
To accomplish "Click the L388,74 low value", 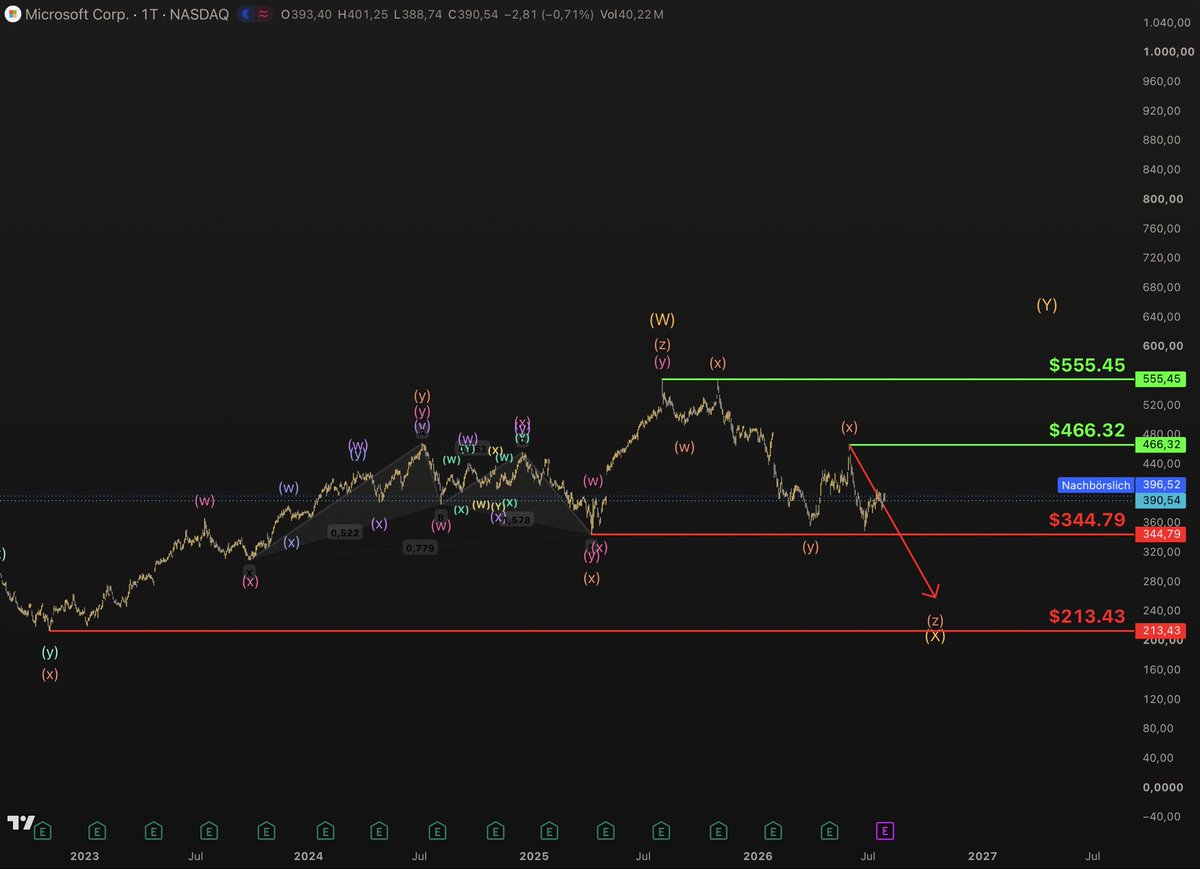I will 417,15.
